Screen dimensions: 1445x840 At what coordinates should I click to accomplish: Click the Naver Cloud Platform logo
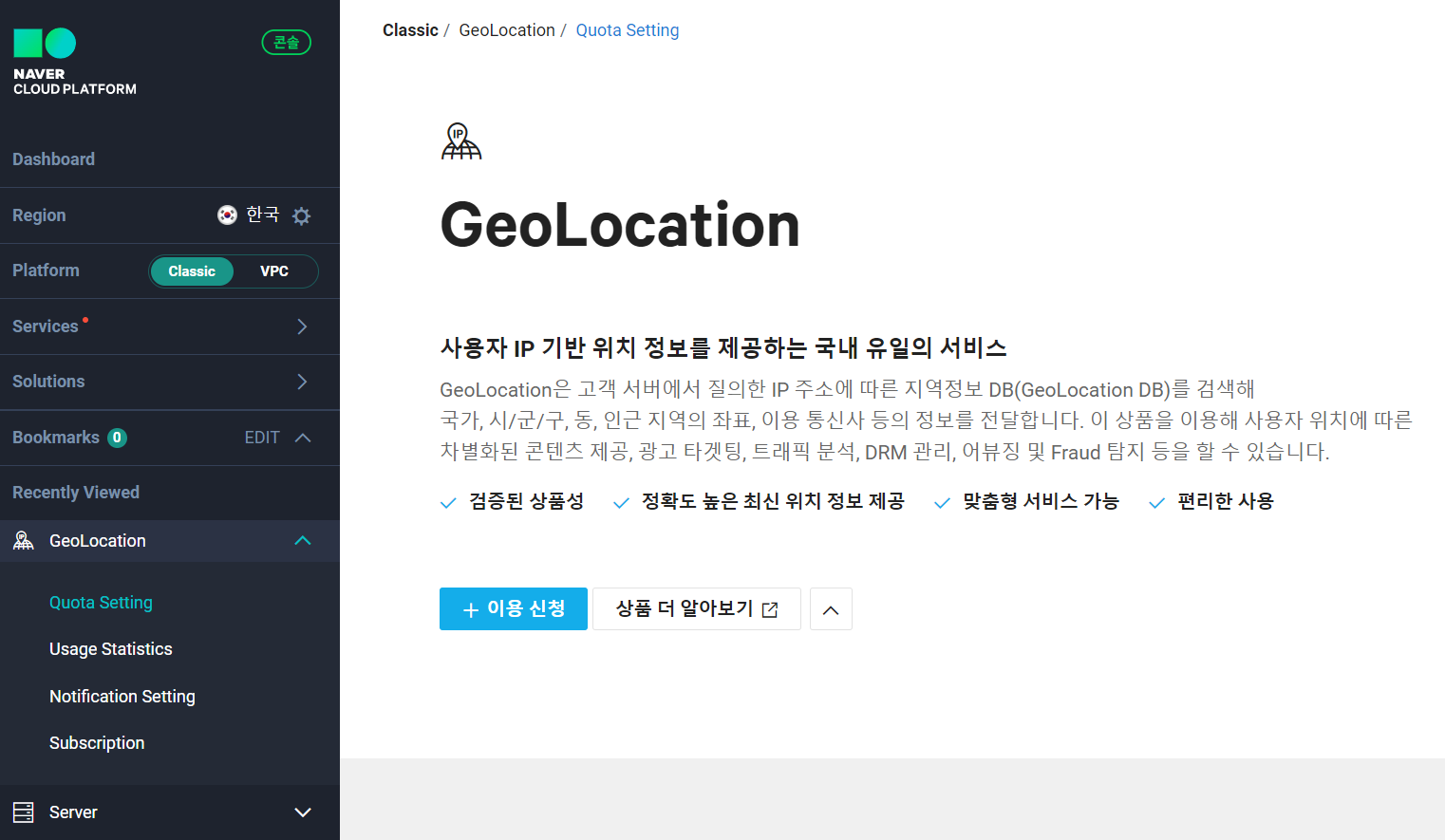point(74,62)
